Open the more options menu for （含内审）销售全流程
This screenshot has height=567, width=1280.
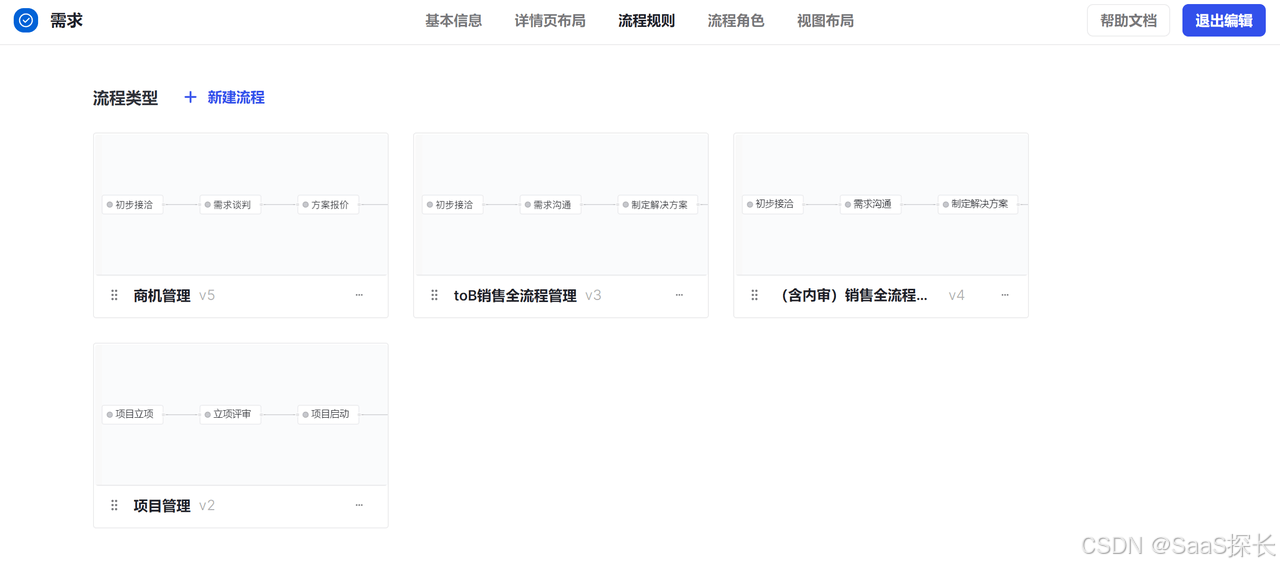[x=1005, y=295]
